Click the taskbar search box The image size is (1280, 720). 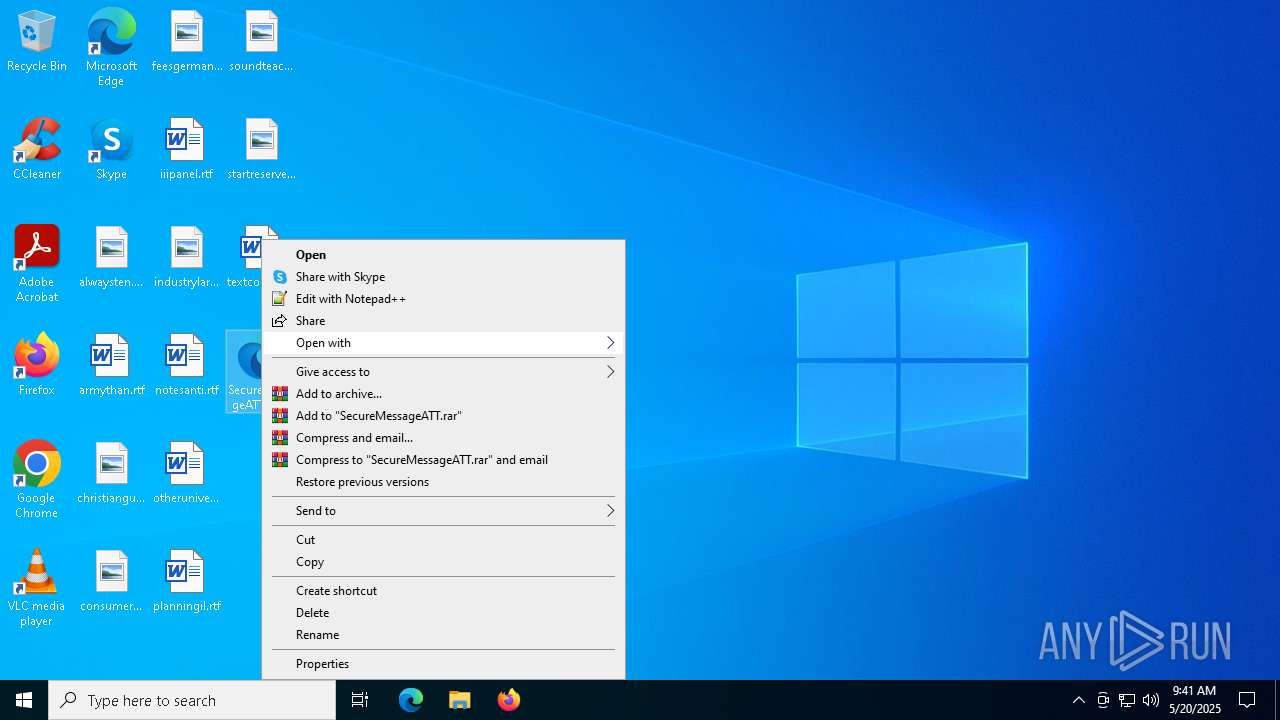[x=192, y=700]
